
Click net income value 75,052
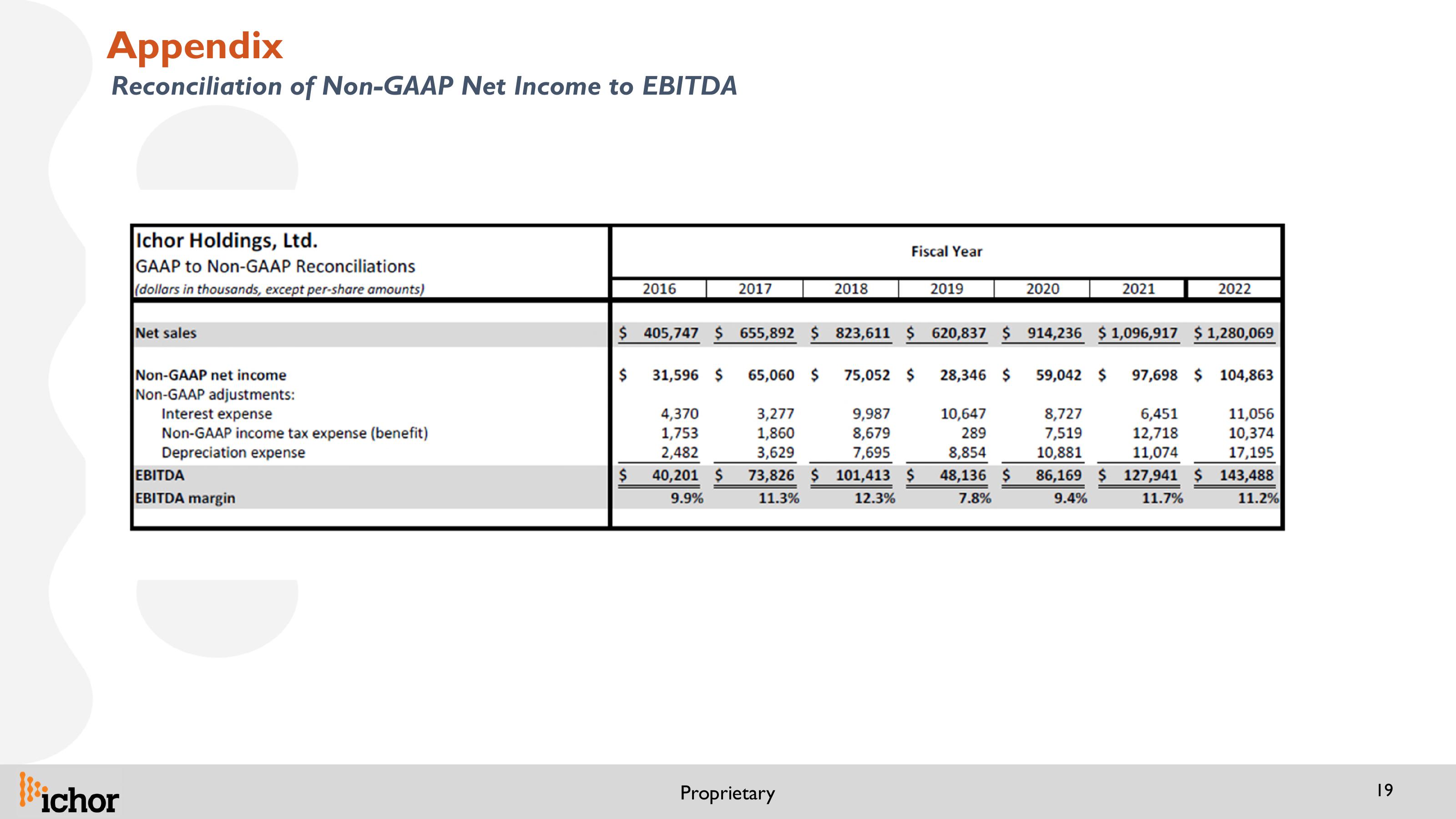click(867, 375)
